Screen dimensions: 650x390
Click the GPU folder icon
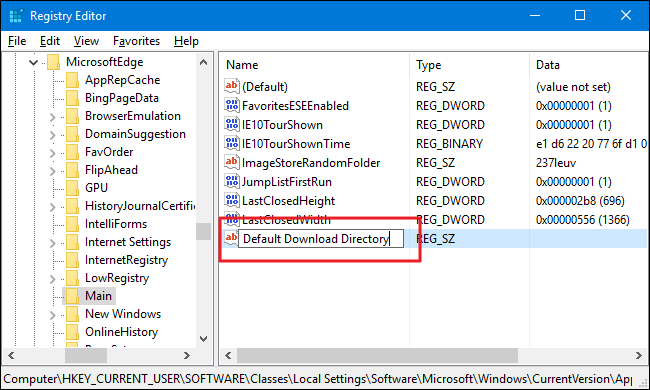[x=73, y=188]
